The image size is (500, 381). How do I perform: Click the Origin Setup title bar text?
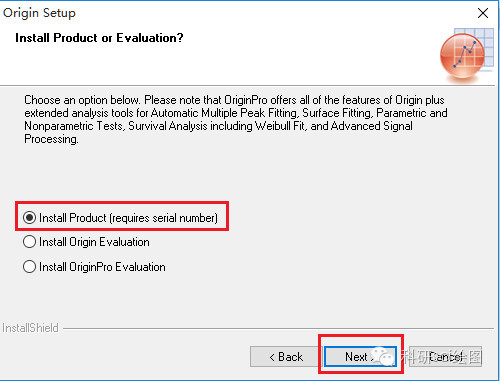pyautogui.click(x=39, y=13)
